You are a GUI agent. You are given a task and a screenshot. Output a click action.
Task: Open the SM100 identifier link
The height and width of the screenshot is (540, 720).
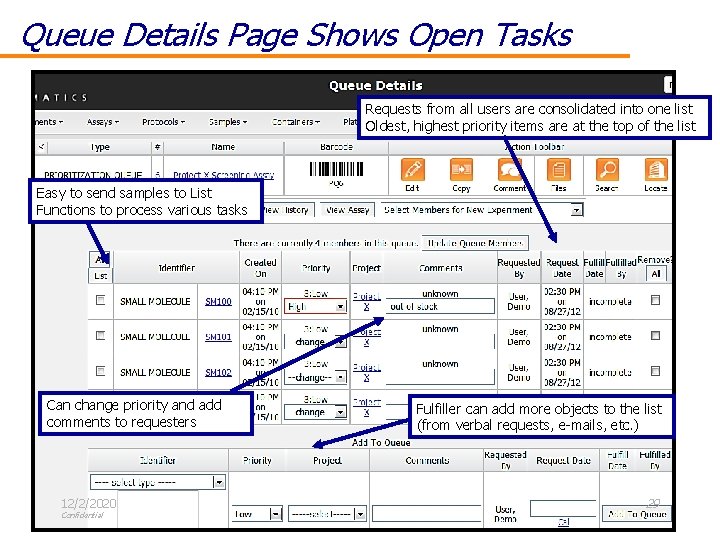coord(218,302)
